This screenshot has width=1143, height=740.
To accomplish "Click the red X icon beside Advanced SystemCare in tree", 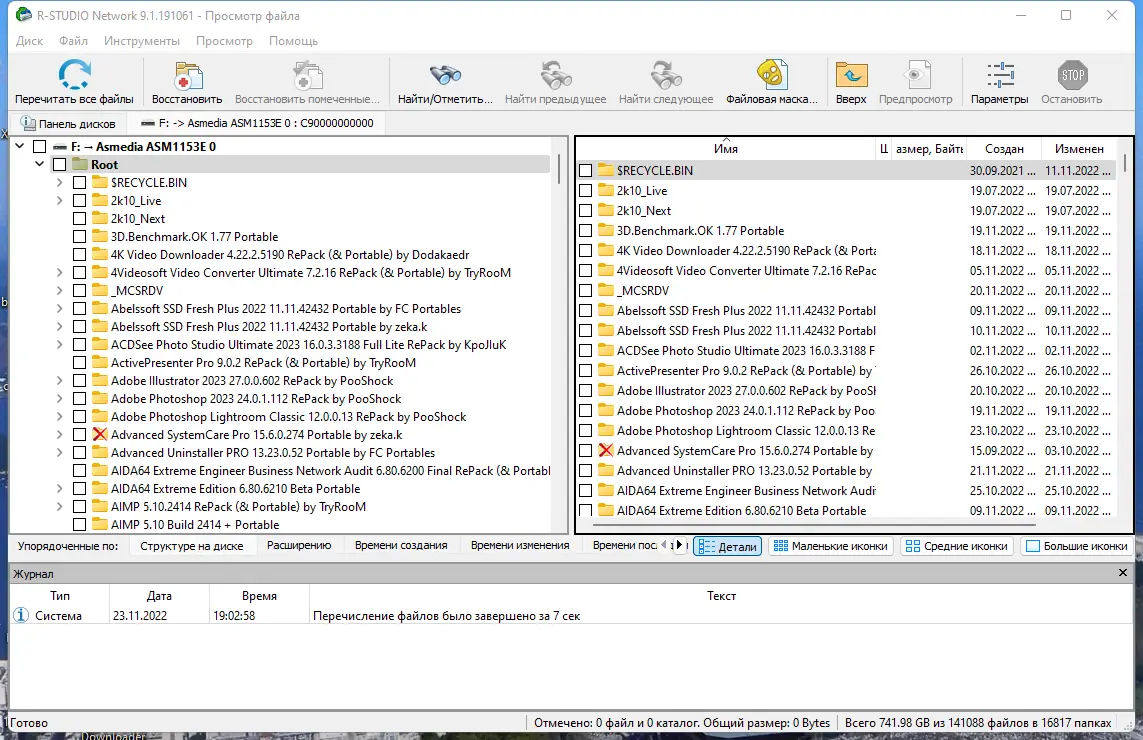I will 100,435.
